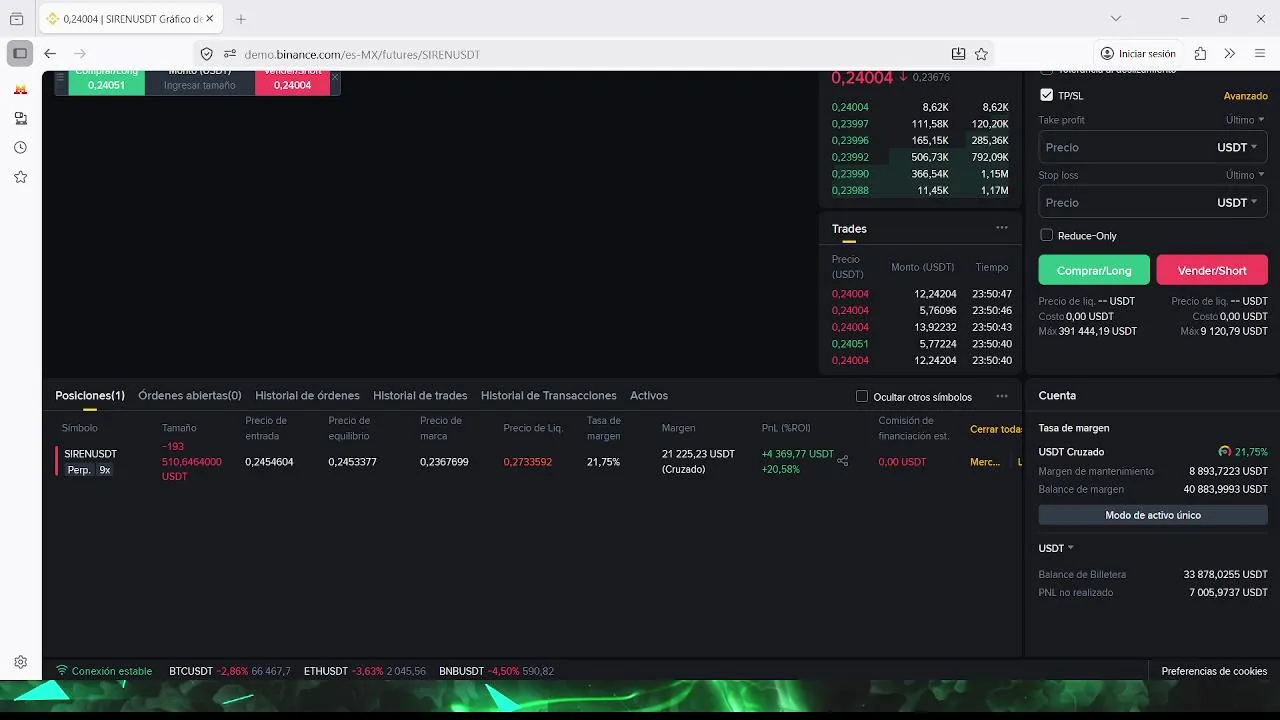Open the bookmarks star sidebar icon
The image size is (1280, 720).
pos(20,177)
